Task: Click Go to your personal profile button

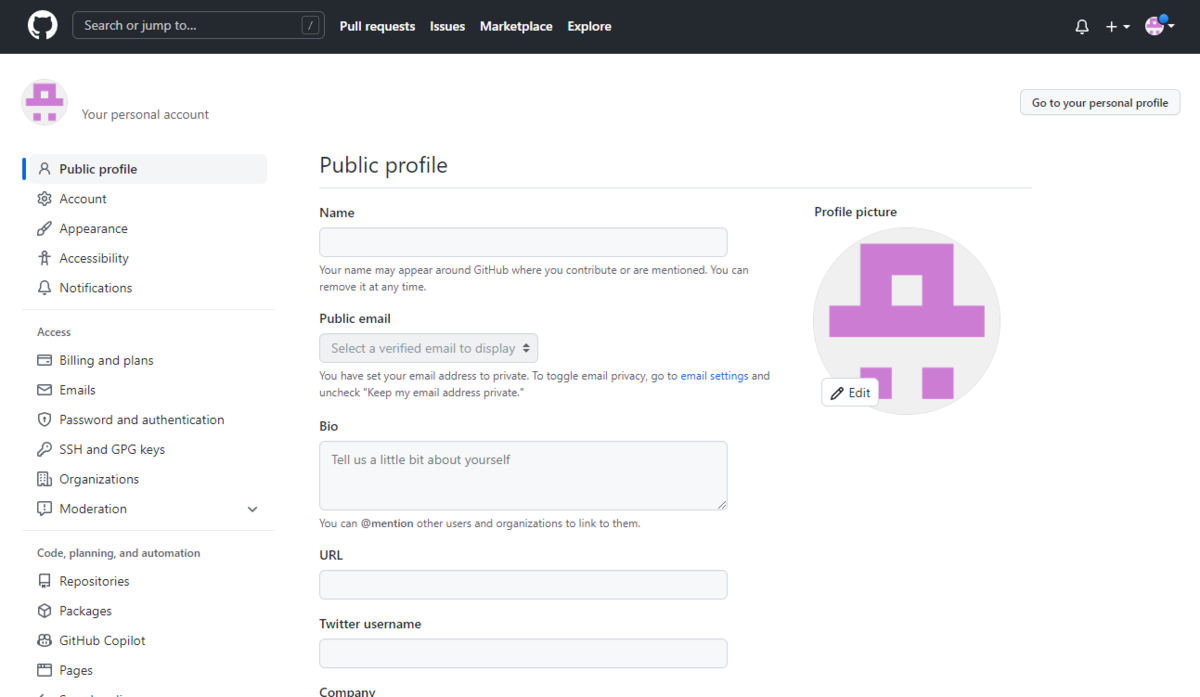Action: pos(1100,103)
